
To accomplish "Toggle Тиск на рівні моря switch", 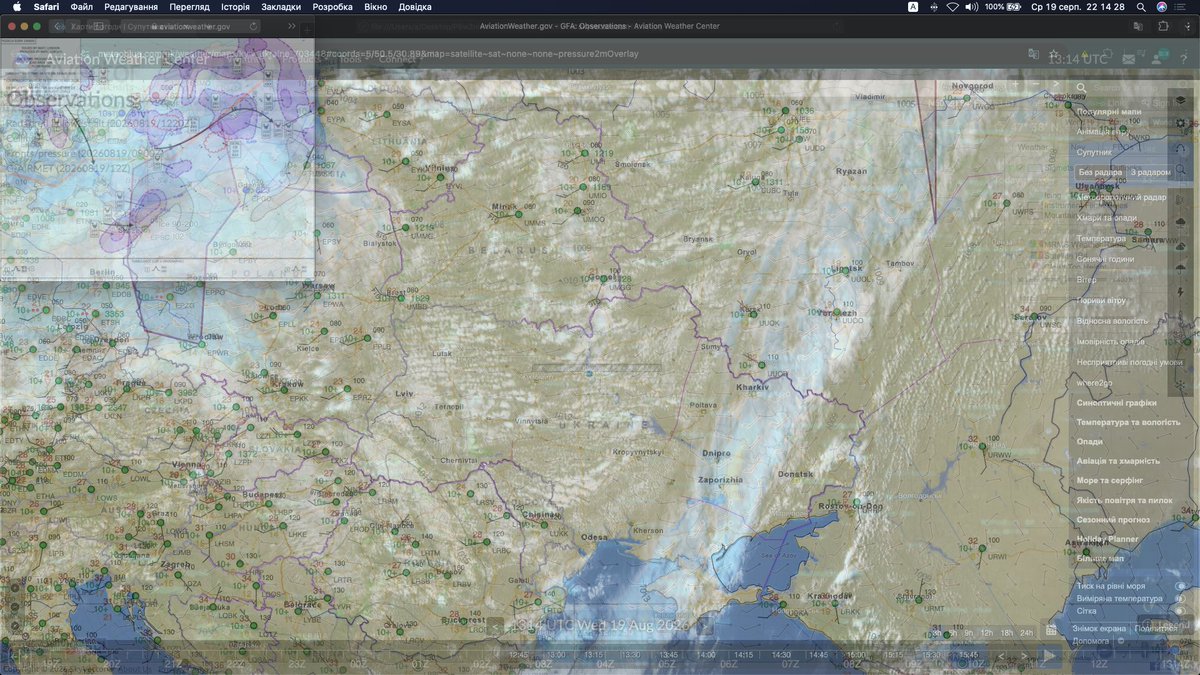I will click(x=1180, y=586).
